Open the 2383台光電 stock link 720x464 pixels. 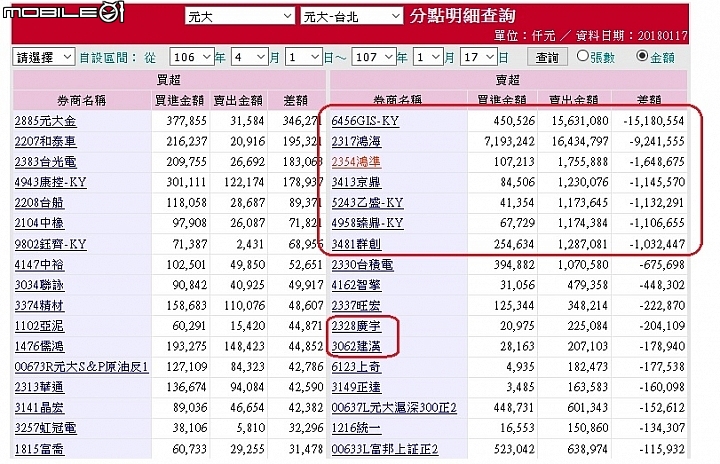(x=45, y=162)
